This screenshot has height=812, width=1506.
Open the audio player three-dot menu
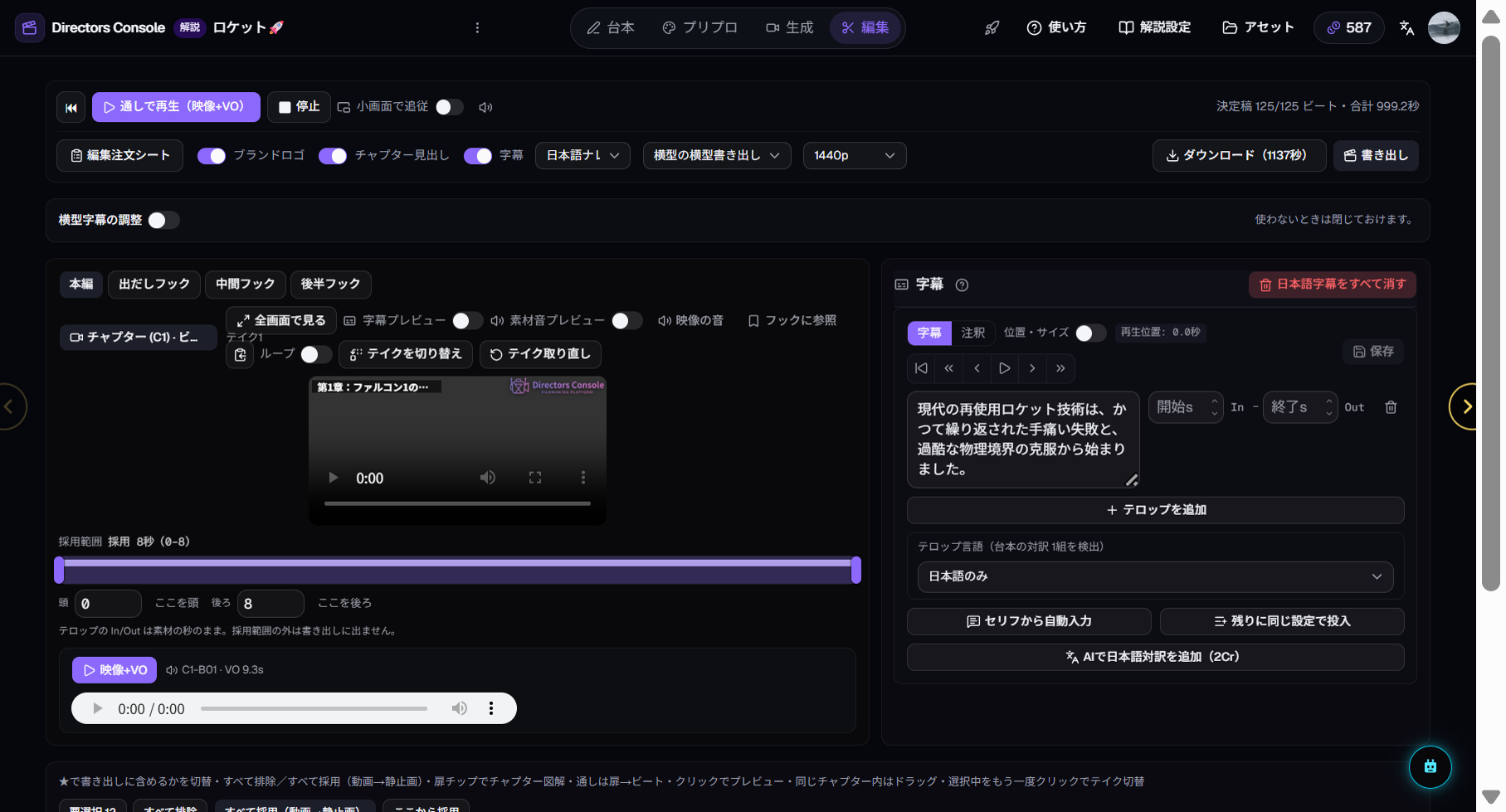pos(491,708)
